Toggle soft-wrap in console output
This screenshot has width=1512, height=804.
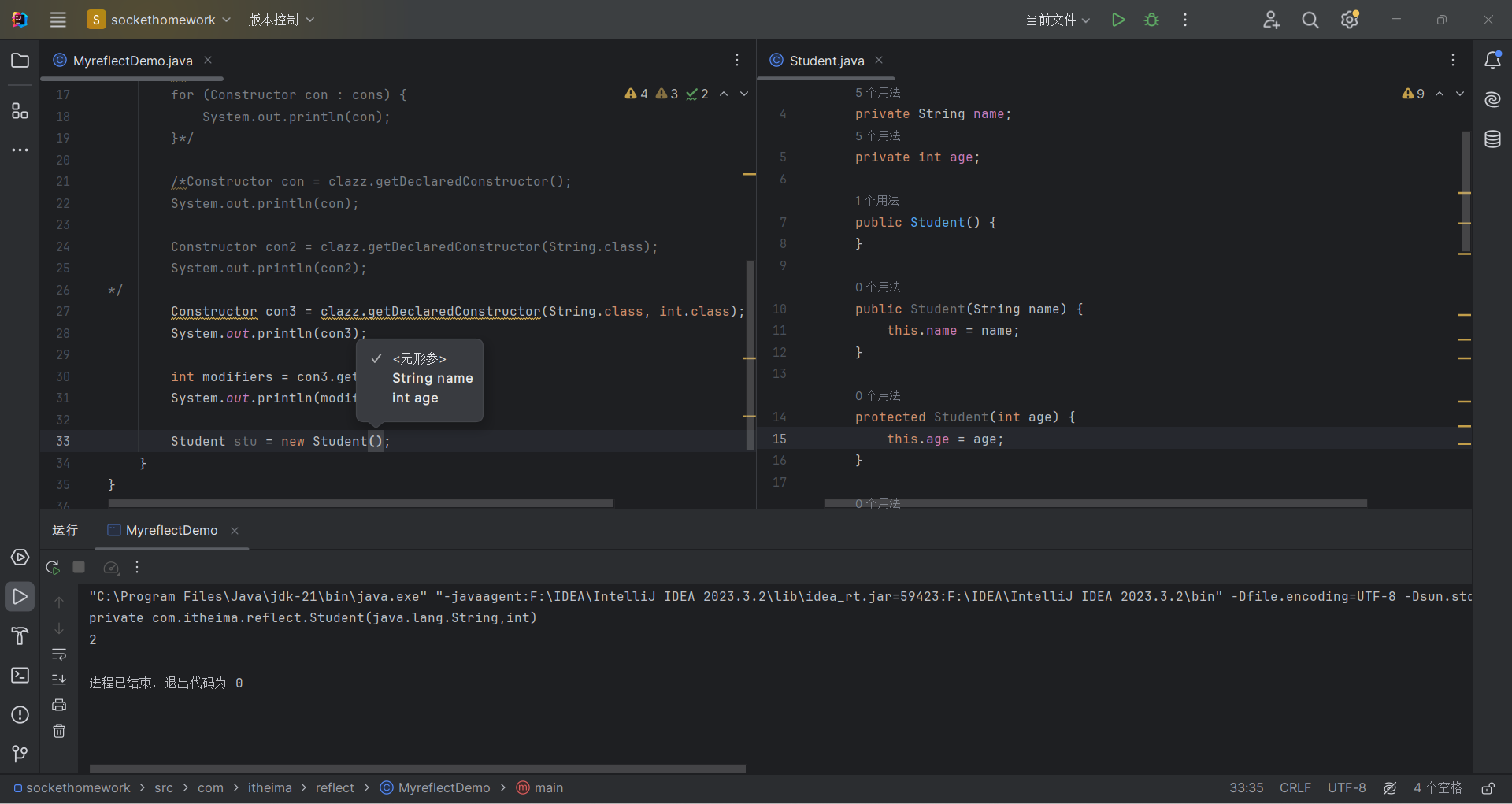click(x=59, y=654)
